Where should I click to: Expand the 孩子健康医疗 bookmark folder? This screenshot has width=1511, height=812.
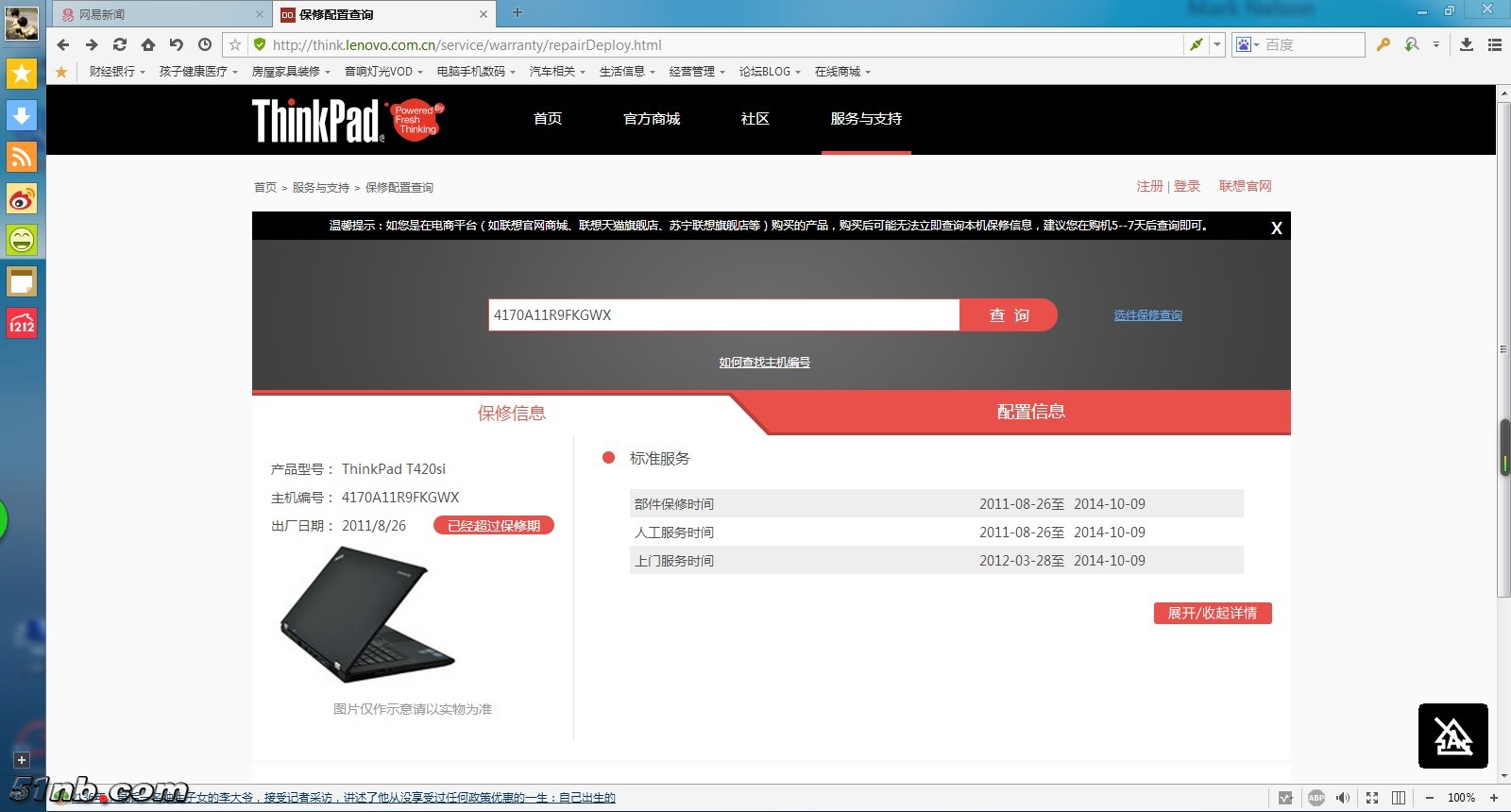click(198, 72)
